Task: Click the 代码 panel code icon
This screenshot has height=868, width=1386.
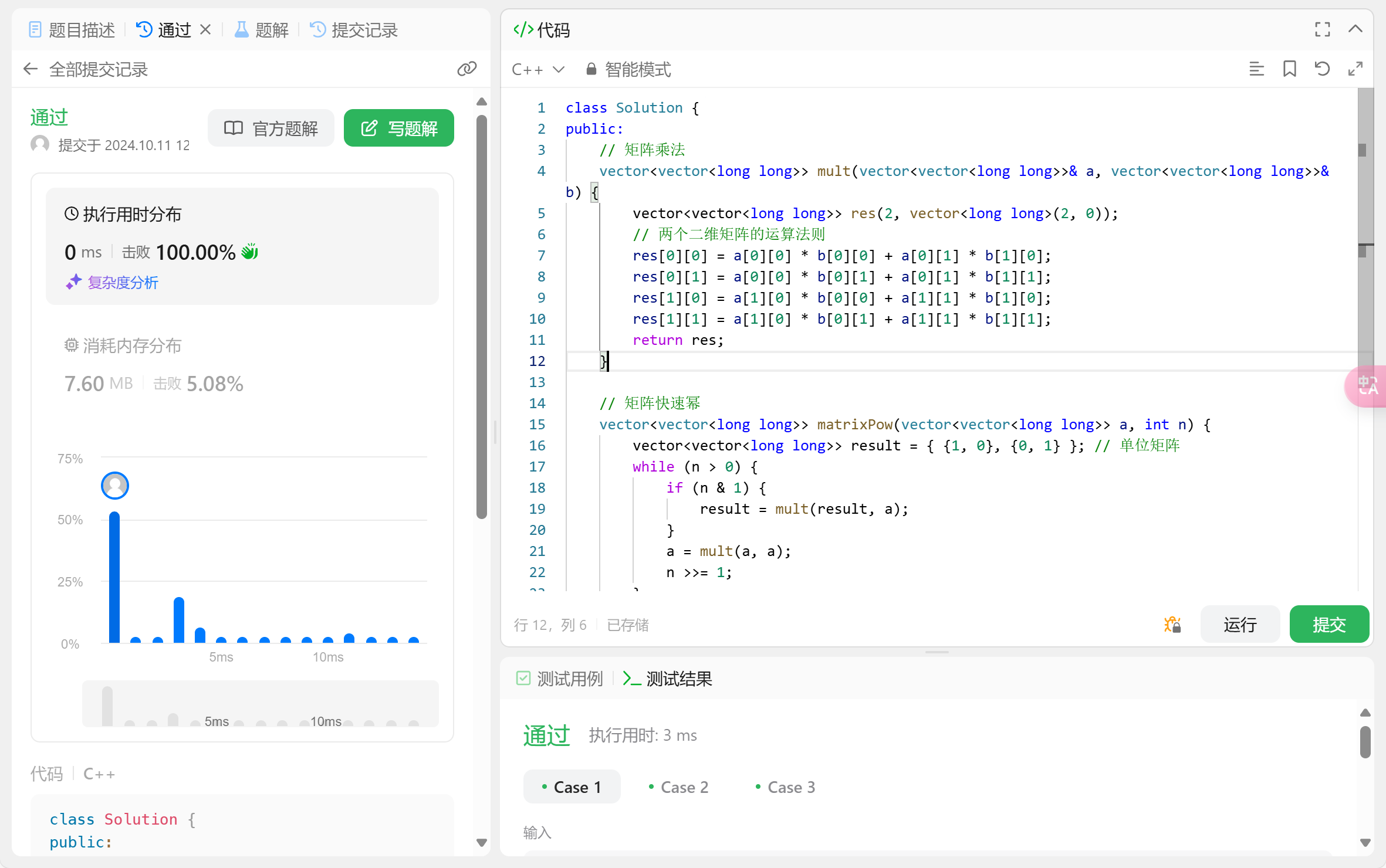Action: pyautogui.click(x=523, y=29)
